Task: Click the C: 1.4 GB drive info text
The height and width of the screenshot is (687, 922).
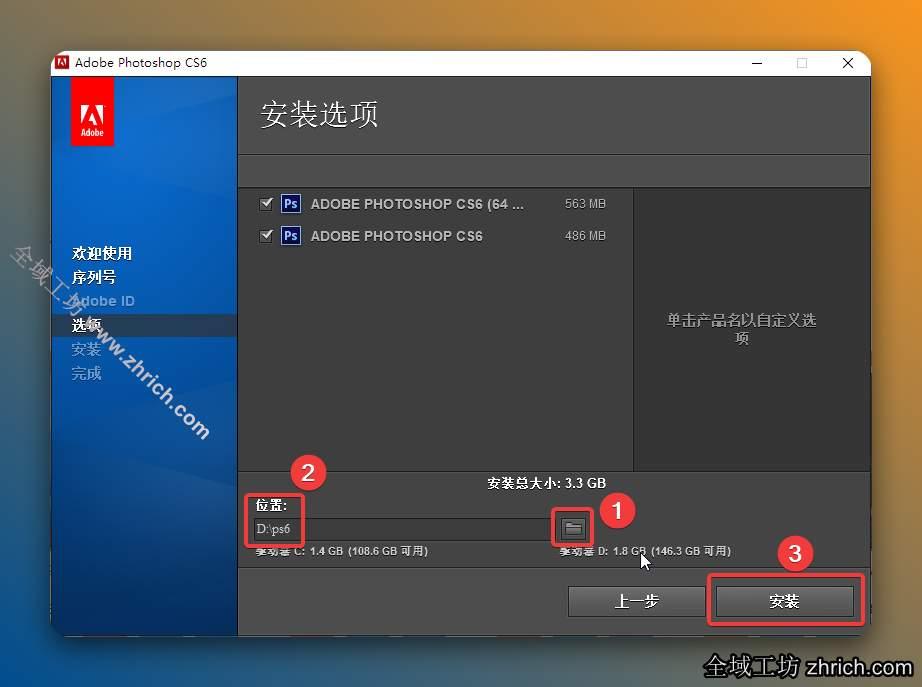Action: [342, 551]
